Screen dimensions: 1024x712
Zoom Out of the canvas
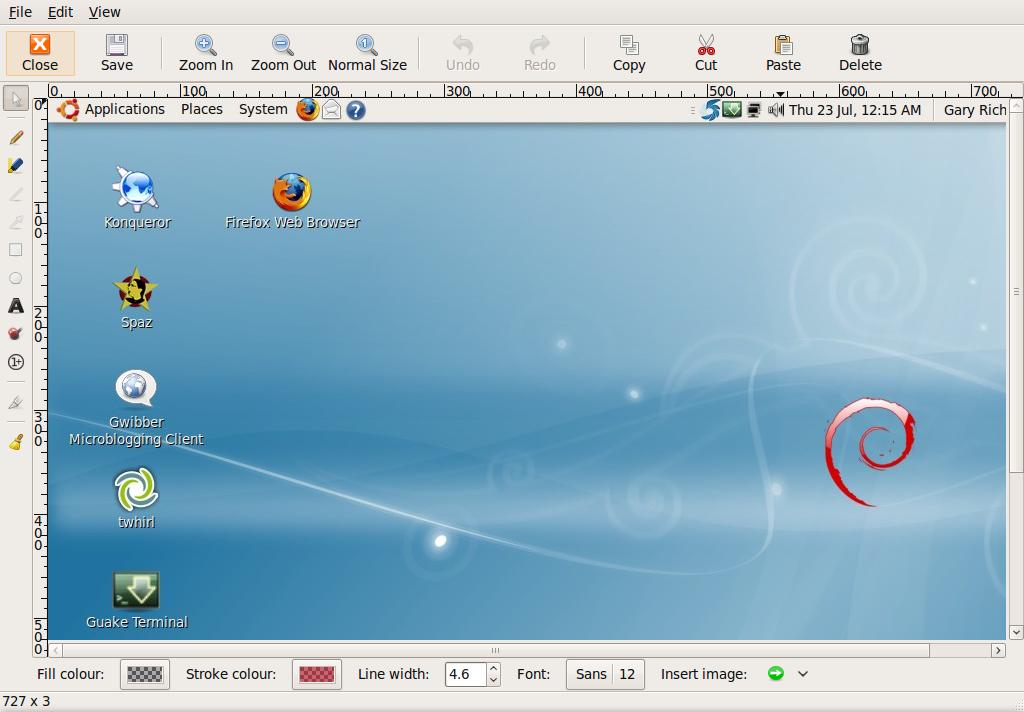pos(283,53)
